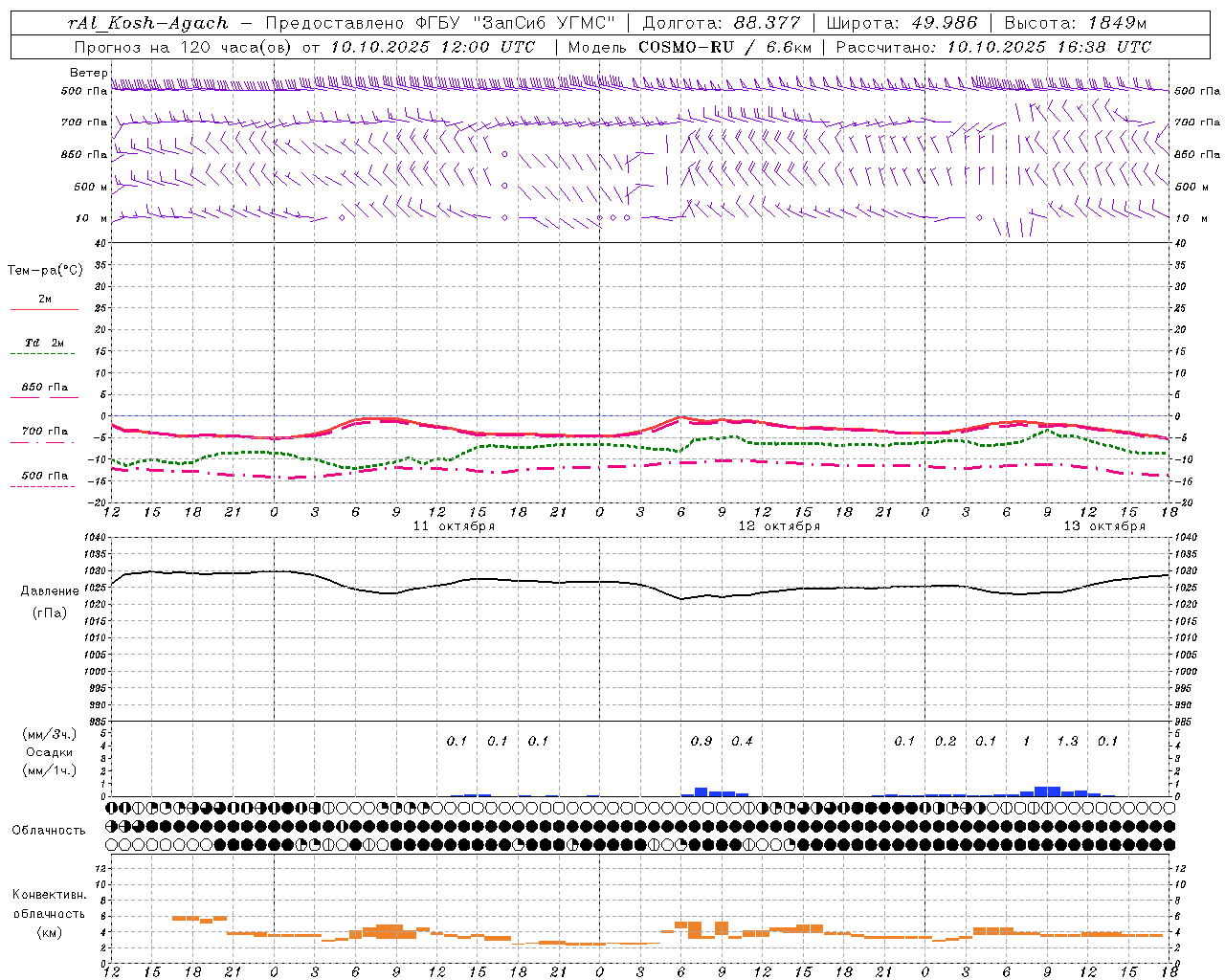Select the 3-hour precipitation value 0.2
Screen dimensions: 1225x980
(946, 742)
